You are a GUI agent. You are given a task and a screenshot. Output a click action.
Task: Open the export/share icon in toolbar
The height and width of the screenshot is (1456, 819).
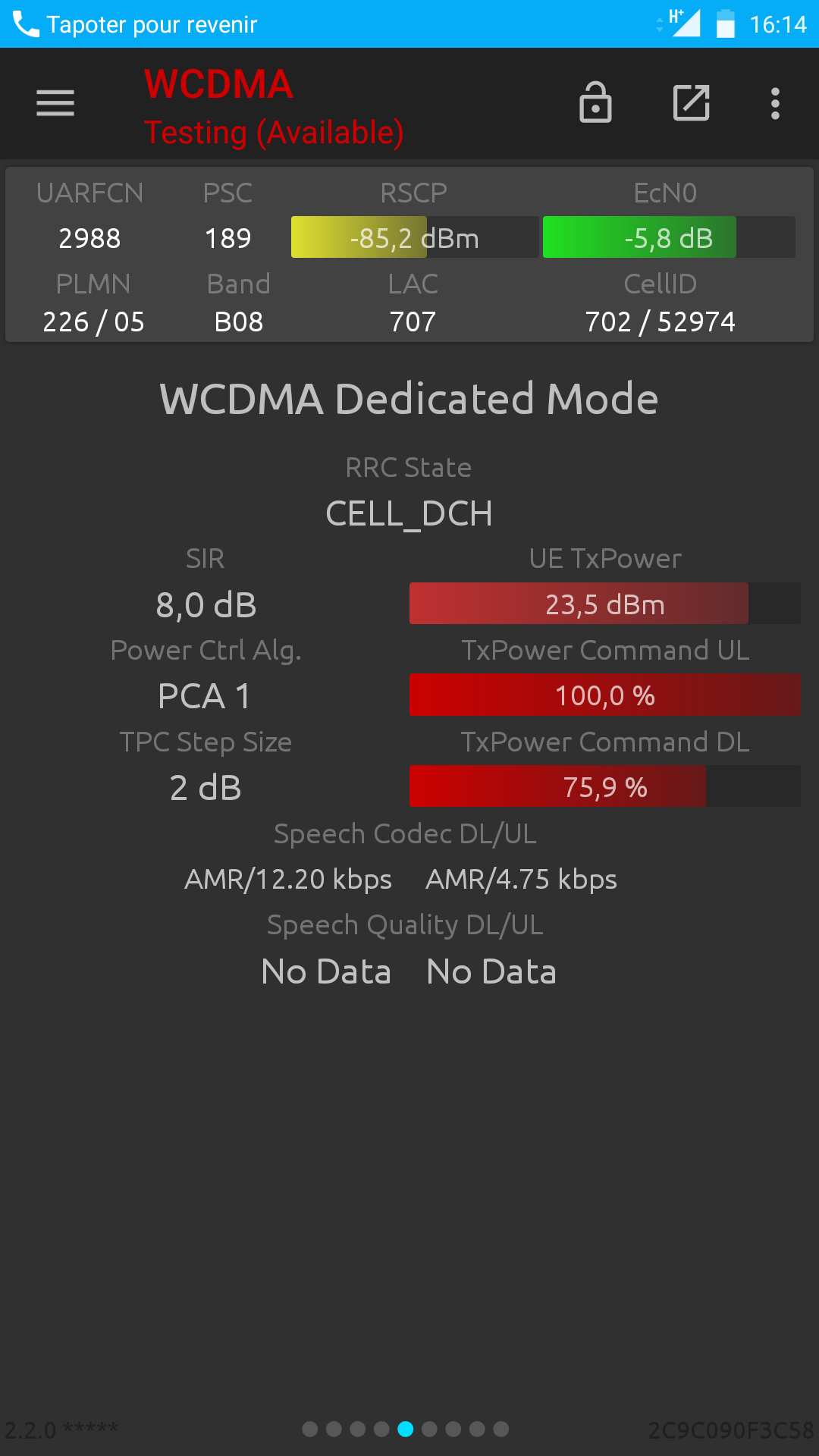[x=691, y=102]
